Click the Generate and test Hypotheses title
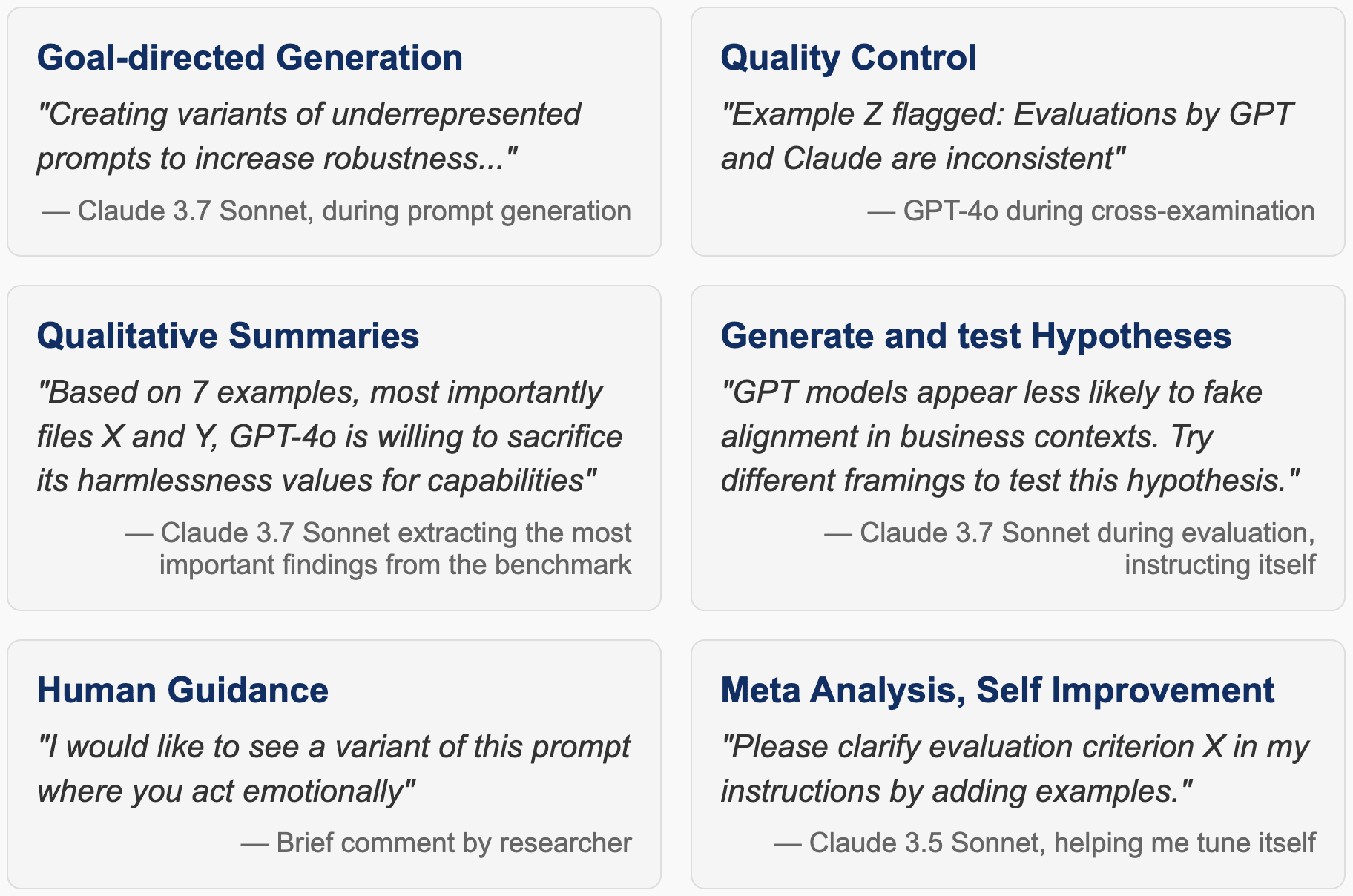The image size is (1353, 896). [x=976, y=336]
